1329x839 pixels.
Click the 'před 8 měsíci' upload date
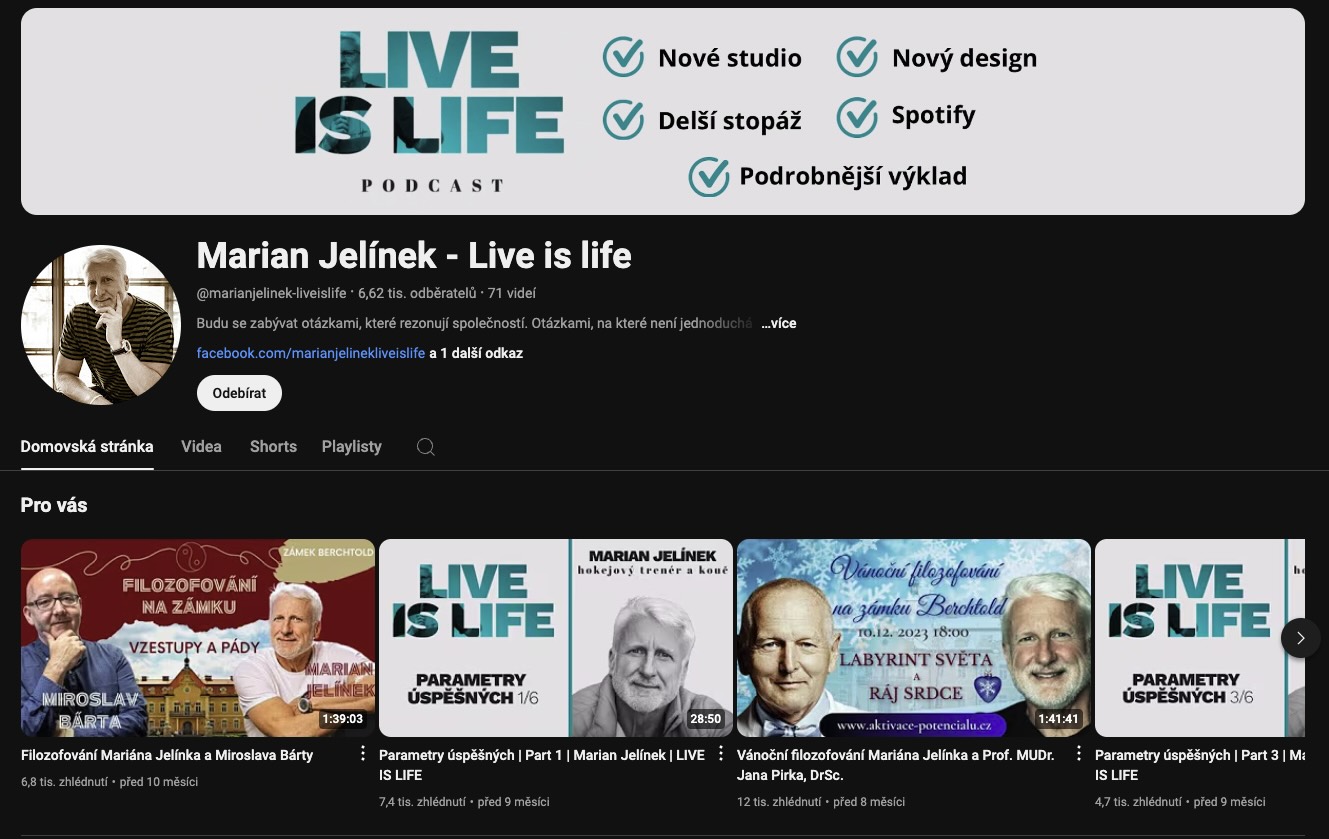[869, 802]
